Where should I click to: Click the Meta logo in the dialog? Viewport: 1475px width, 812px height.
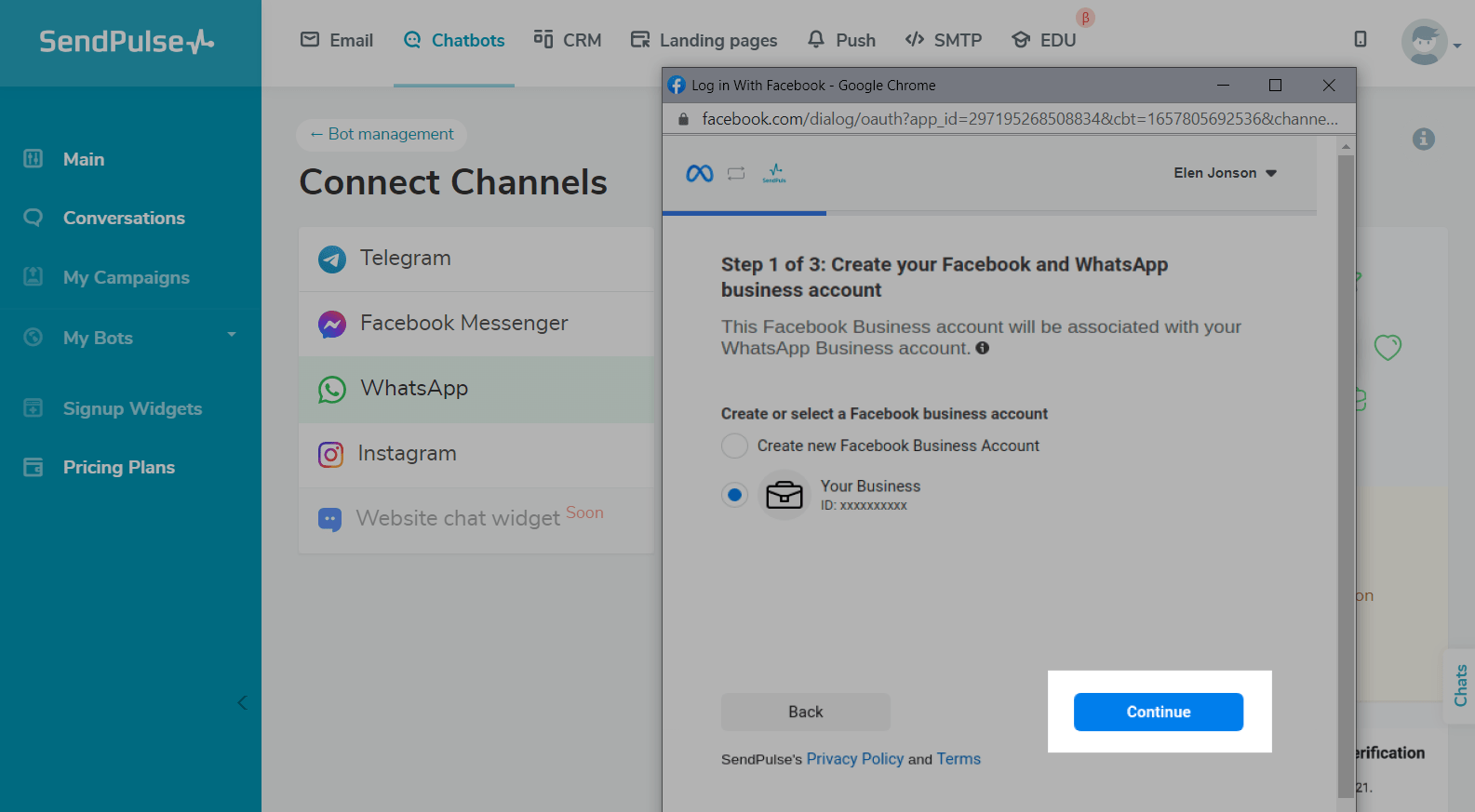[700, 173]
